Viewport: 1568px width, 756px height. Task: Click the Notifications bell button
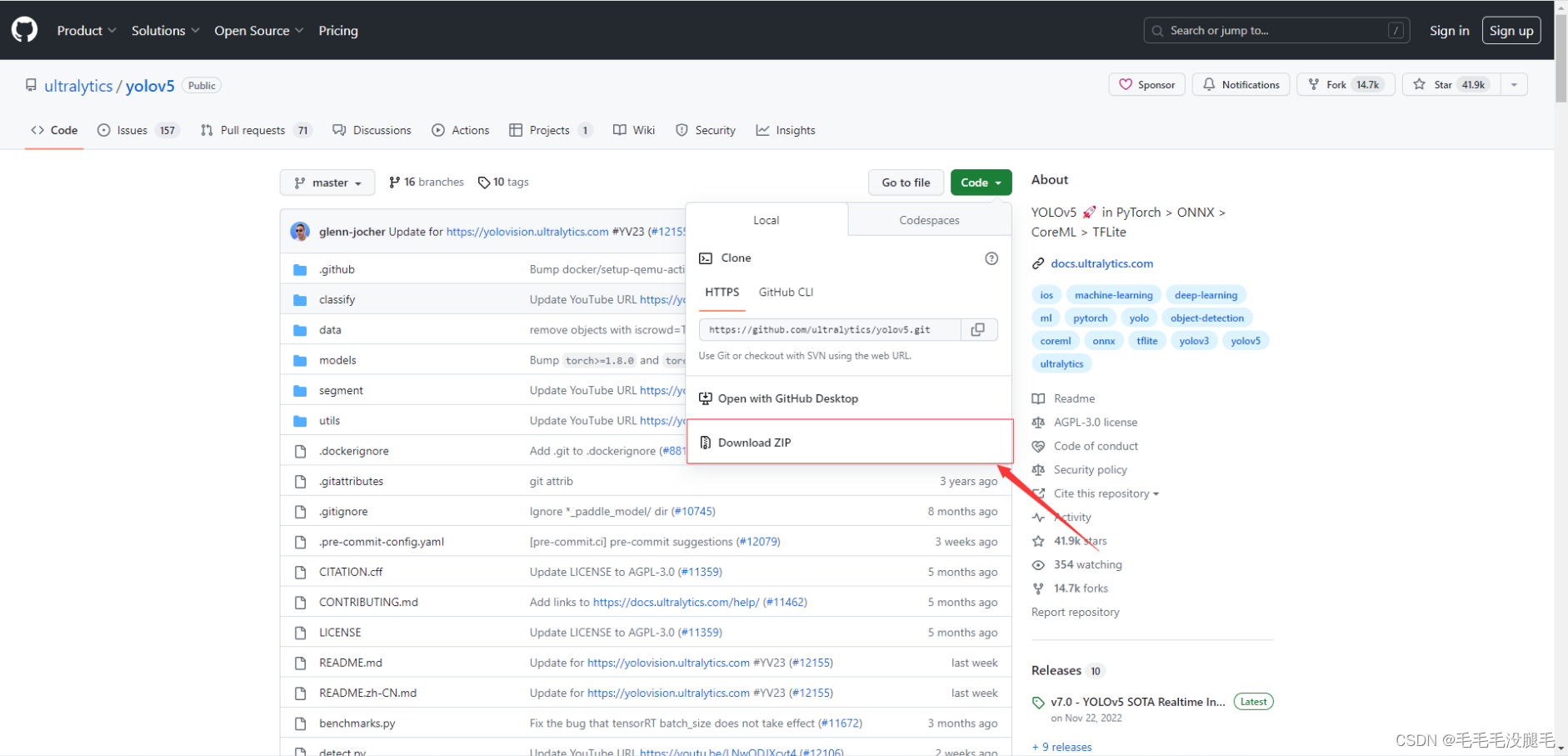1241,85
